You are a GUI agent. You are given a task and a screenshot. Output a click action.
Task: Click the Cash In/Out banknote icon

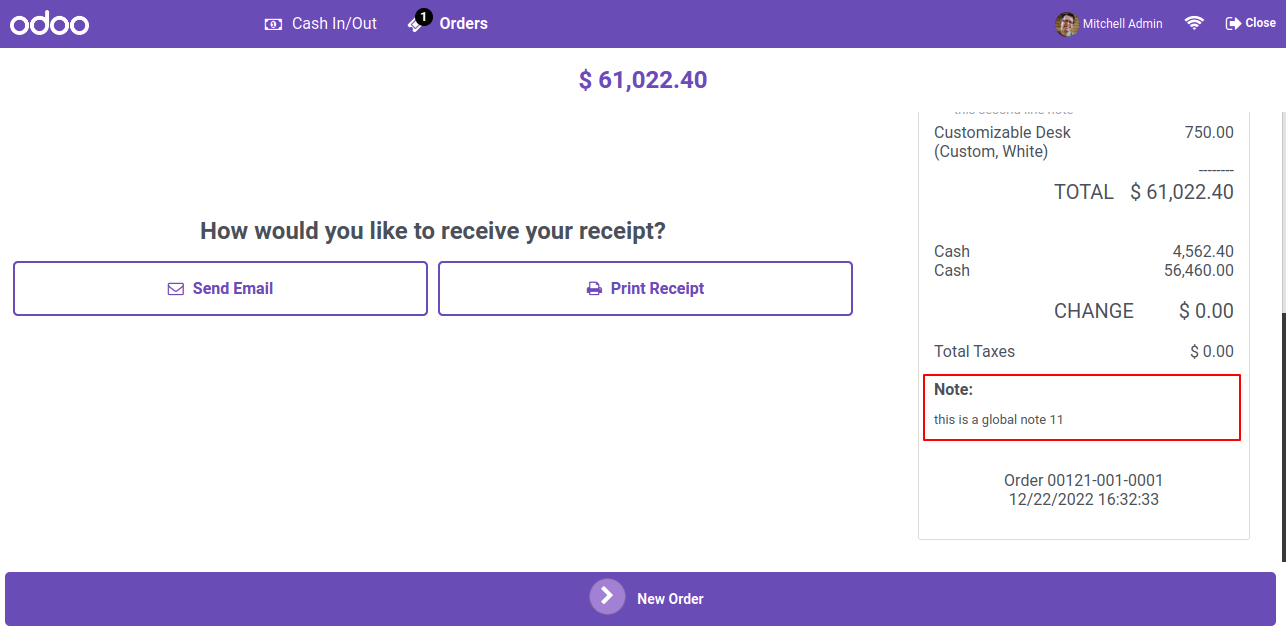pos(273,24)
